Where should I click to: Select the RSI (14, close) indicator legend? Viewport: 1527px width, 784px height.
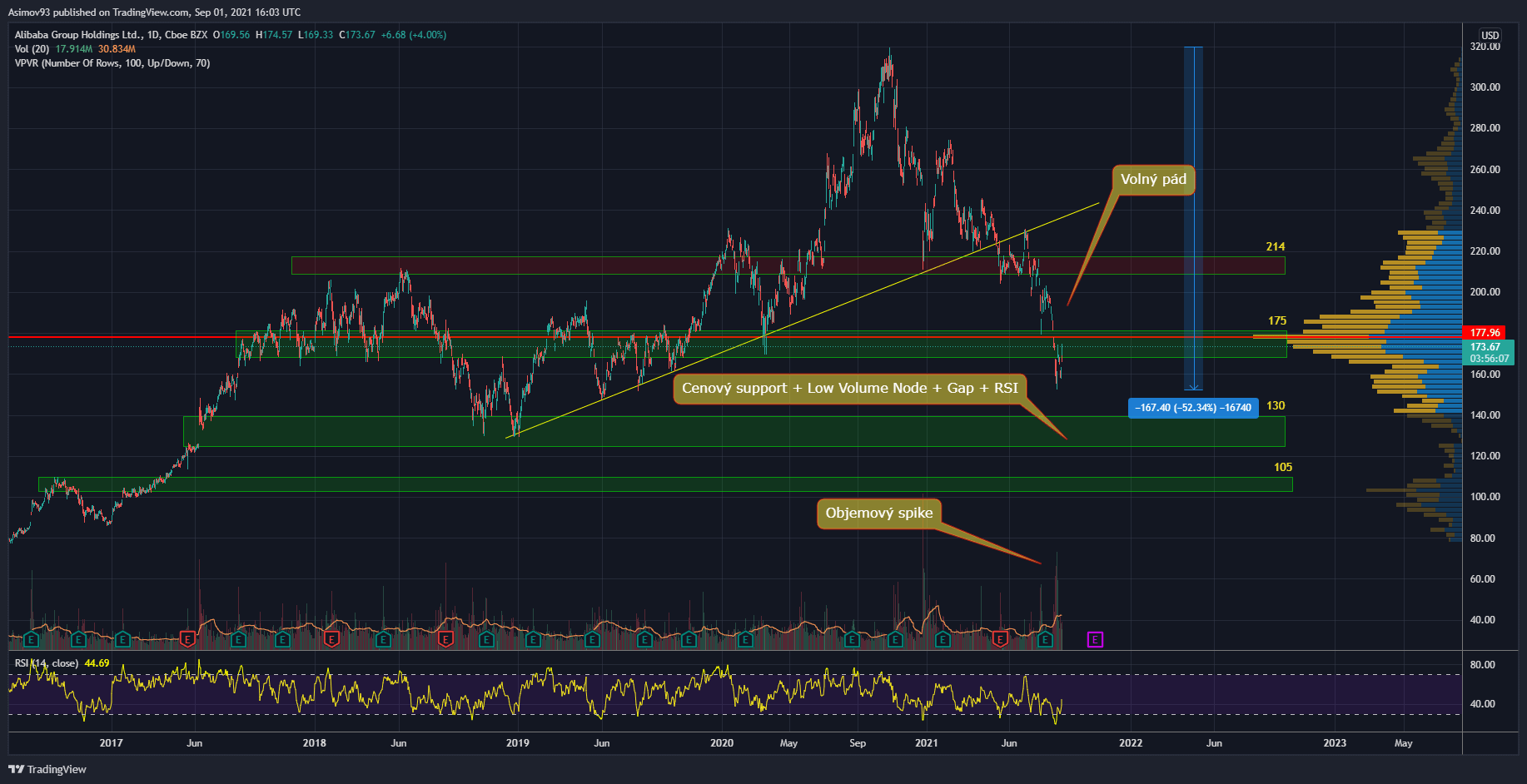pos(48,663)
